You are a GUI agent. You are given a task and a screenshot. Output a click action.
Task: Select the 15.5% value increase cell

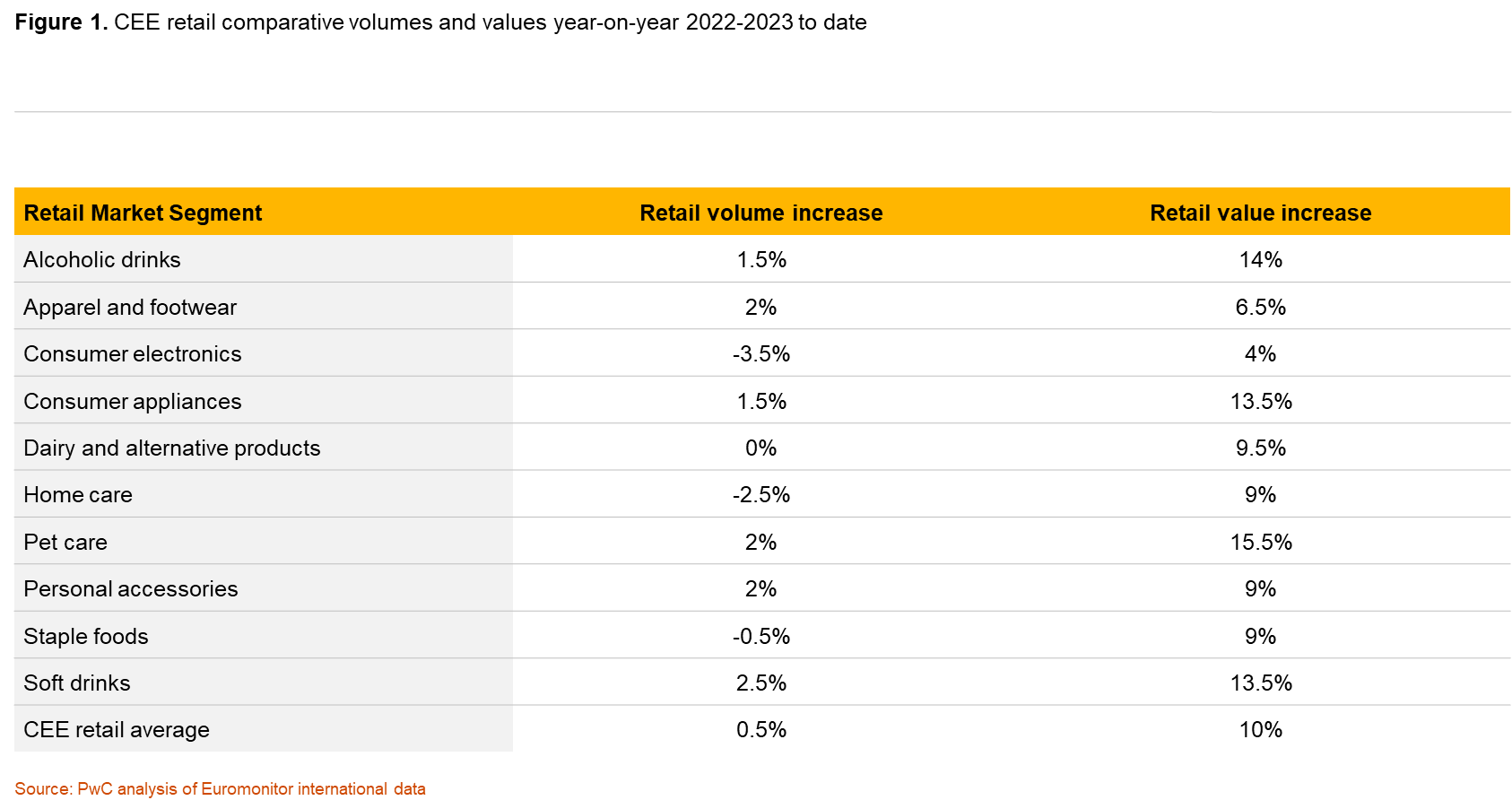pyautogui.click(x=1260, y=543)
